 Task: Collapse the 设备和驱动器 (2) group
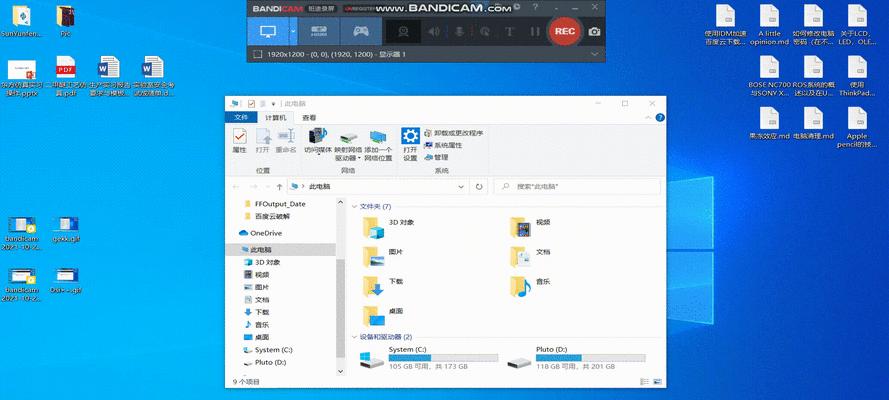coord(355,337)
